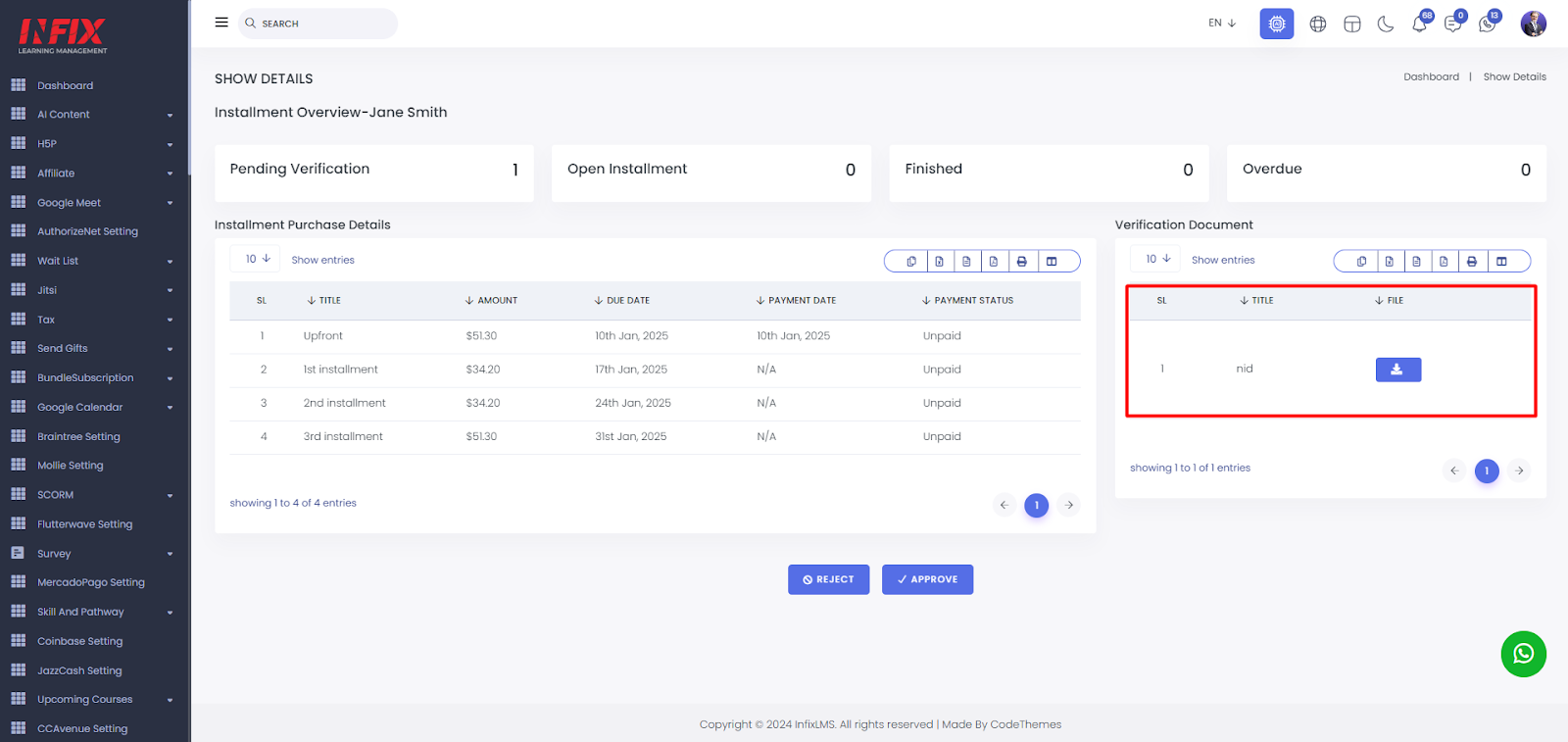The height and width of the screenshot is (742, 1568).
Task: Expand Survey sidebar menu
Action: point(94,554)
